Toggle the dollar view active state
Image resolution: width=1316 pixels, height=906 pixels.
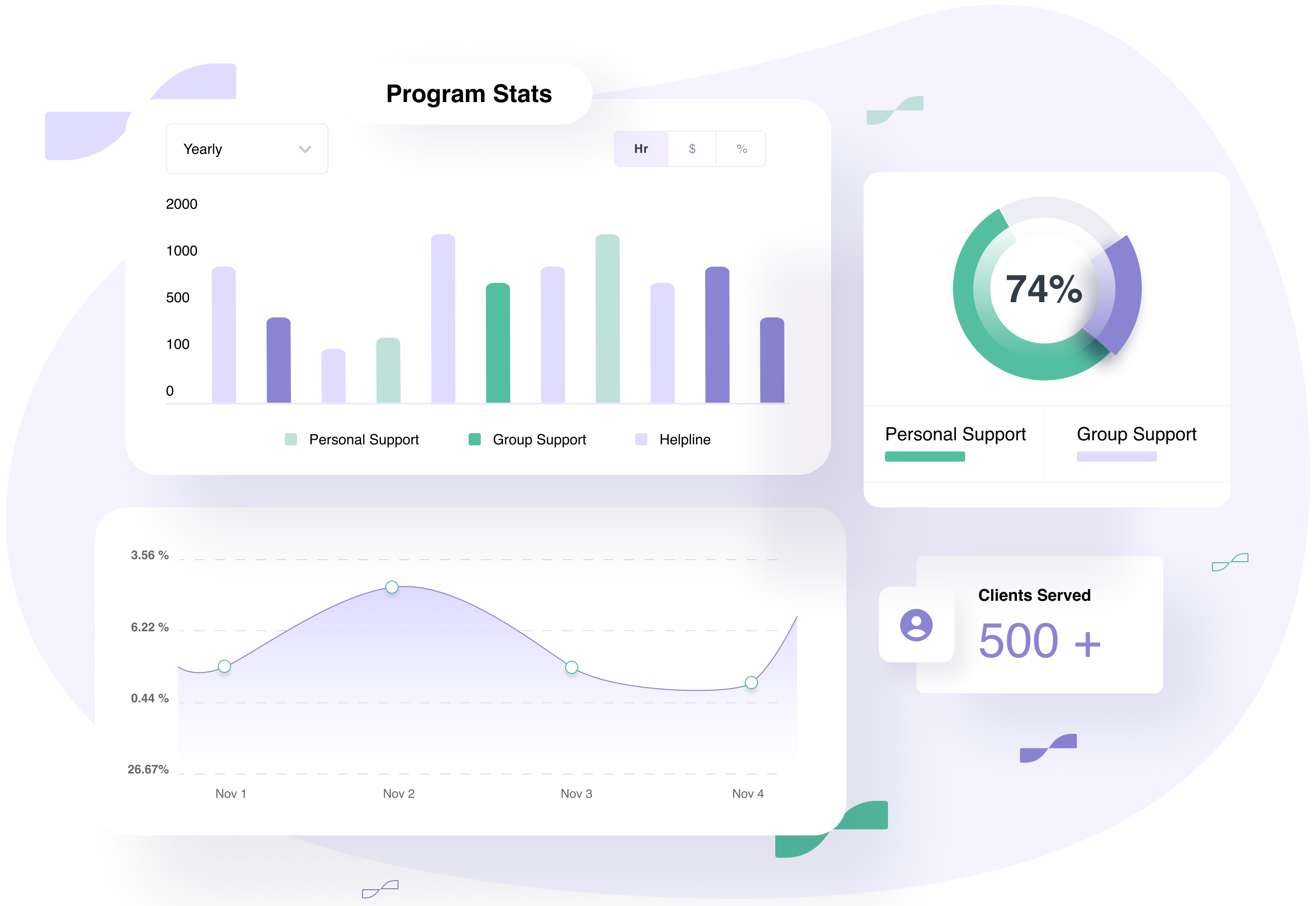pyautogui.click(x=693, y=150)
